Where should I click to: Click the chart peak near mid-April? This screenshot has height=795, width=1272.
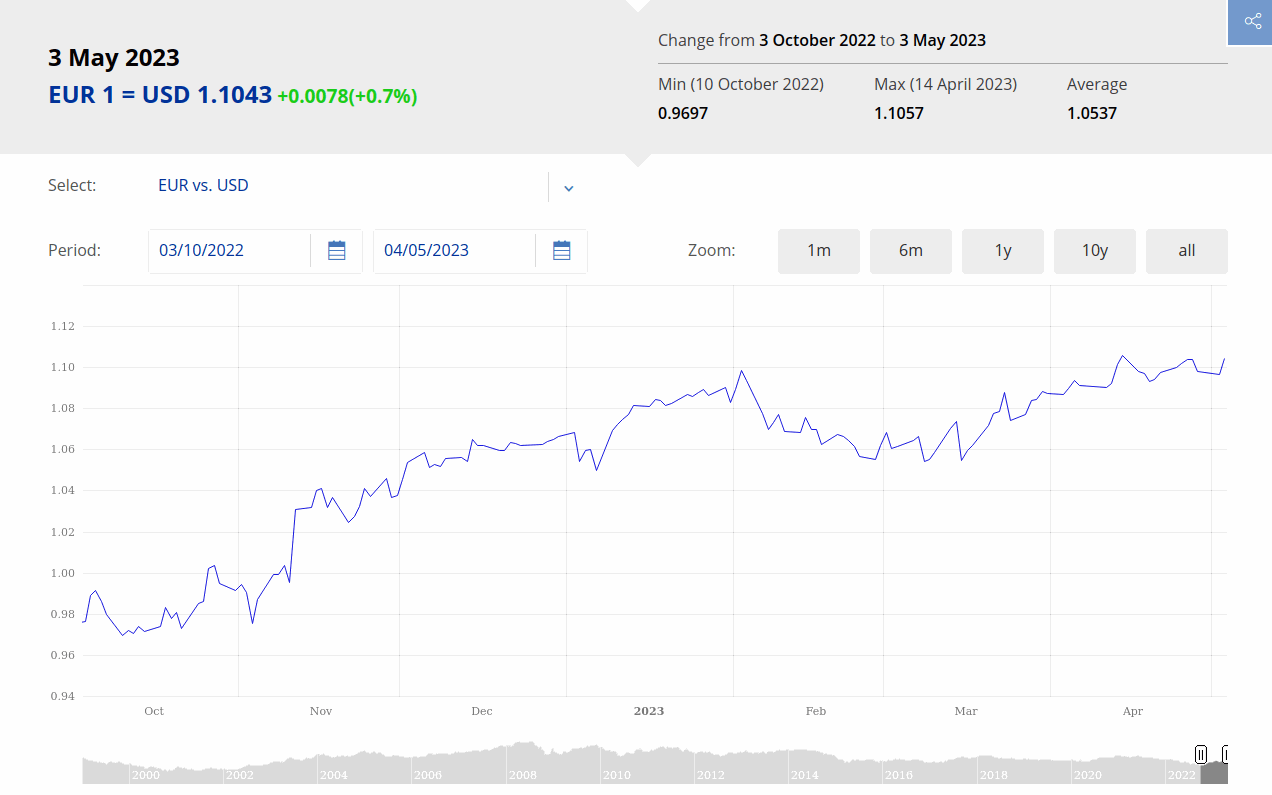tap(1122, 356)
